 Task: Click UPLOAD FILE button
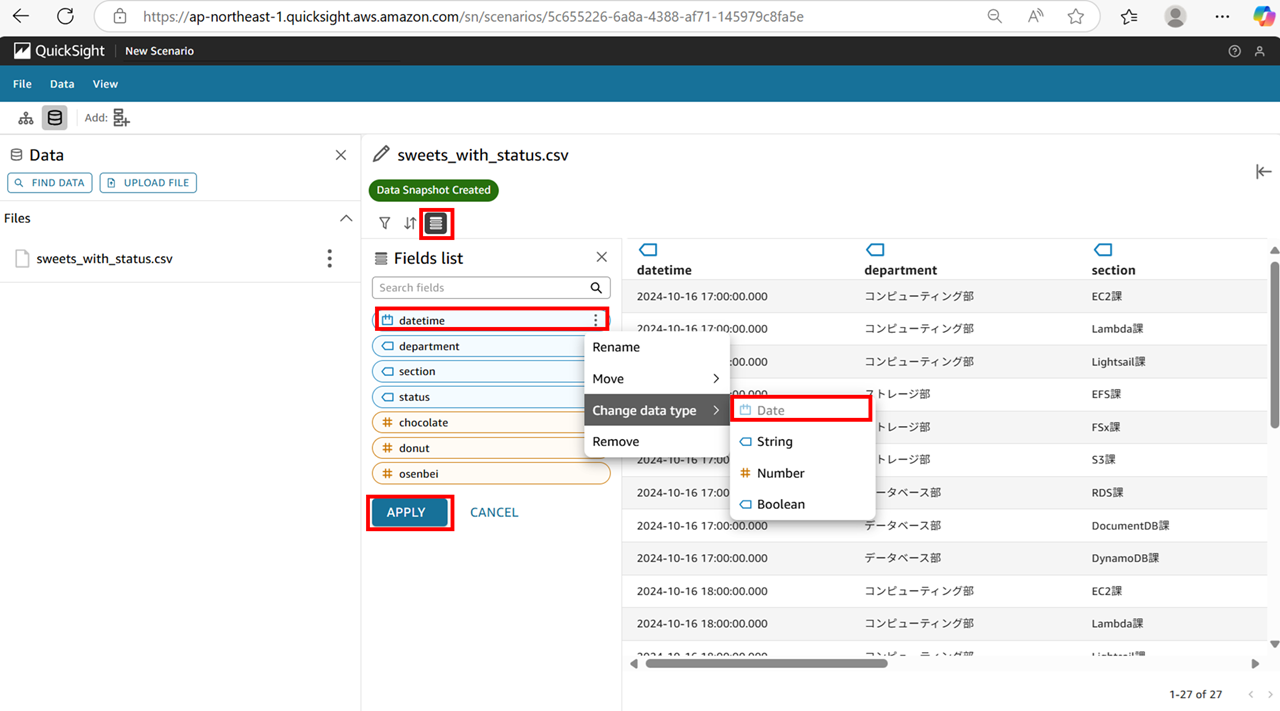pos(148,183)
